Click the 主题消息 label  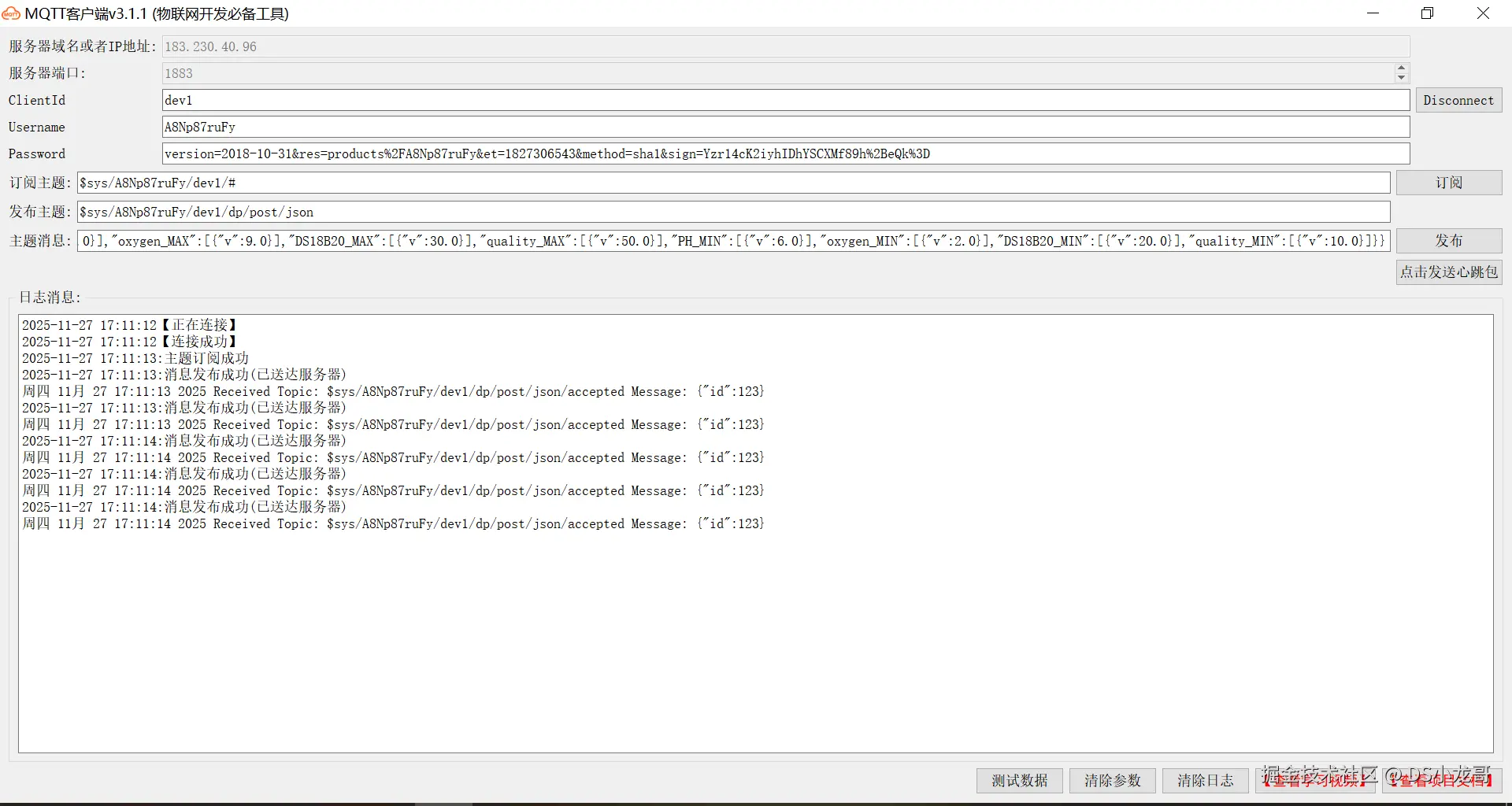40,241
